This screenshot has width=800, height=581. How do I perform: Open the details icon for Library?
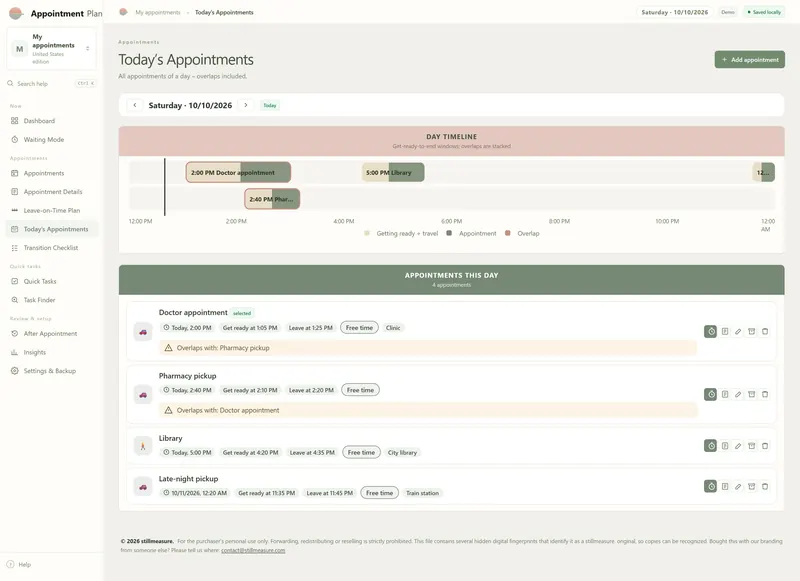coord(725,446)
